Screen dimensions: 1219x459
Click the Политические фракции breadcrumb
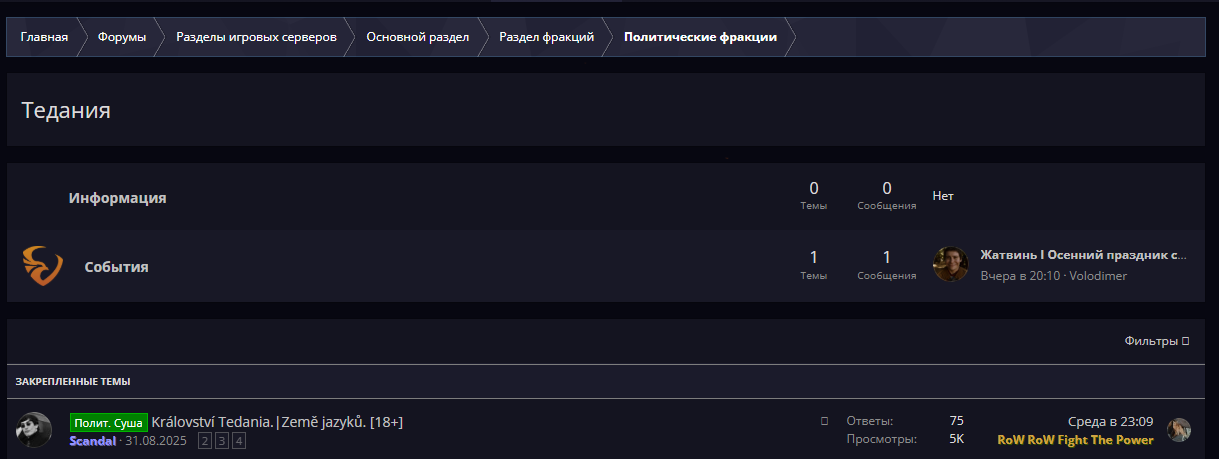point(700,37)
